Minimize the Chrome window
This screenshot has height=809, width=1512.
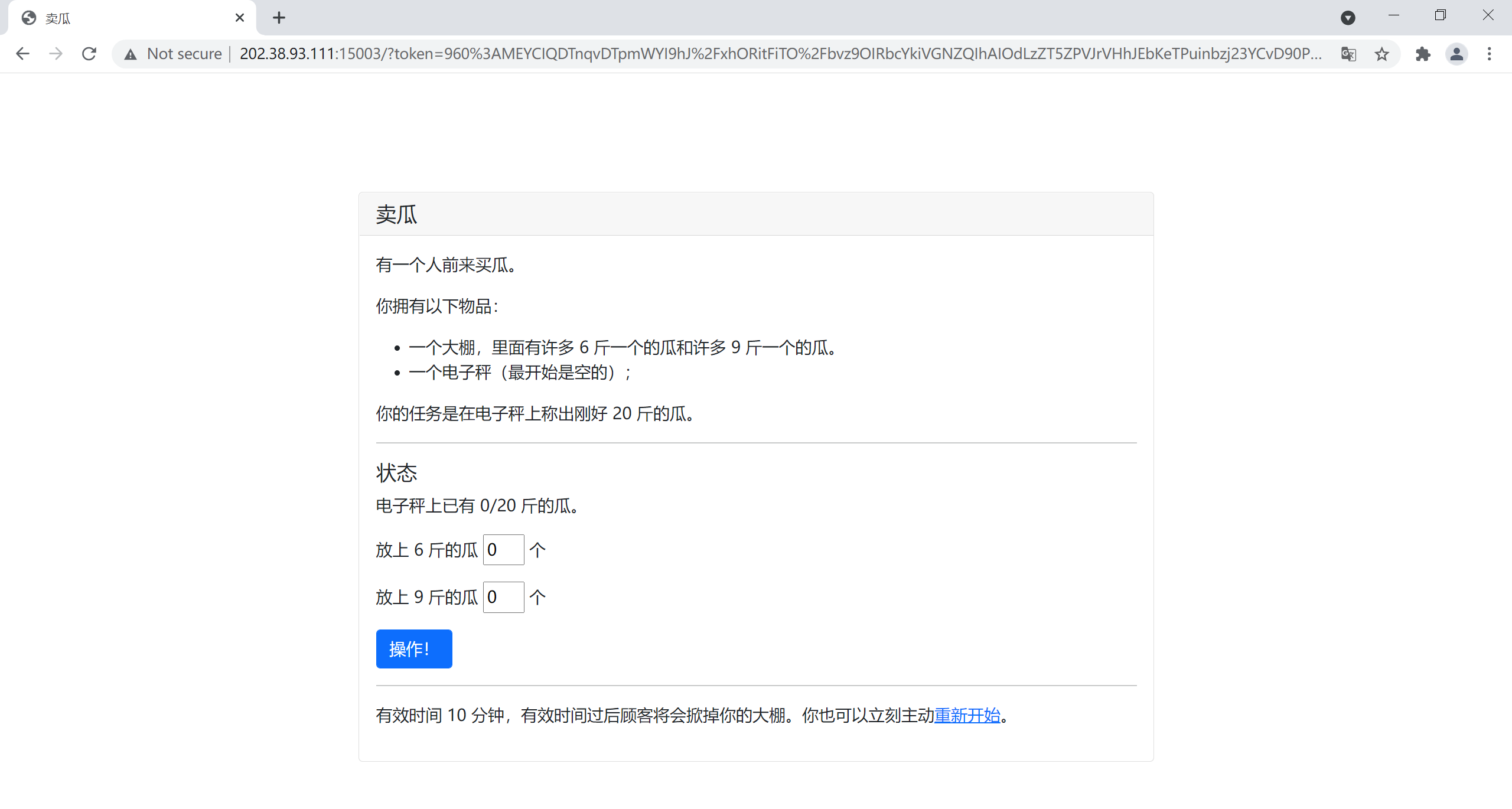[x=1394, y=15]
